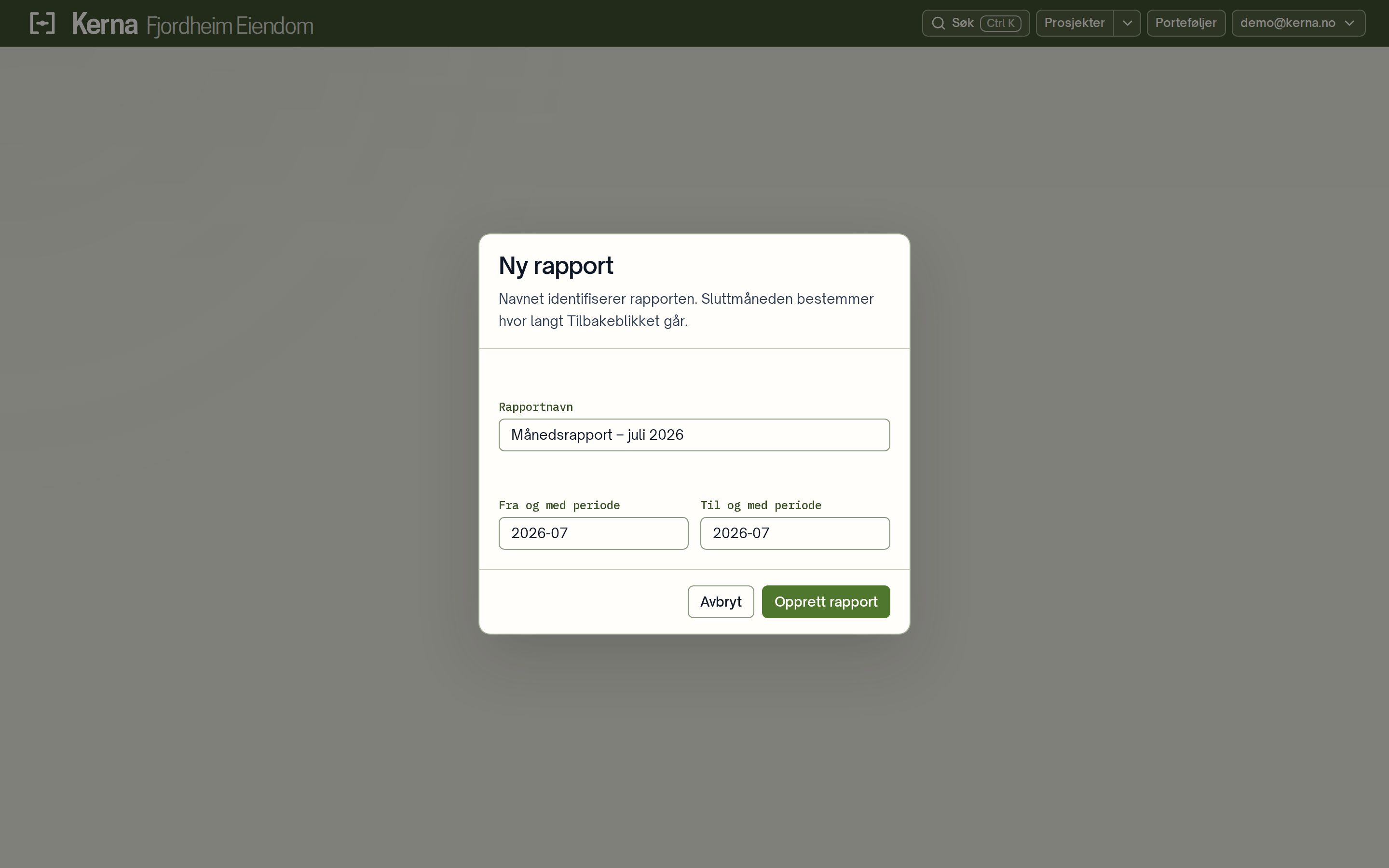Focus the Til og med periode field
The height and width of the screenshot is (868, 1389).
795,533
